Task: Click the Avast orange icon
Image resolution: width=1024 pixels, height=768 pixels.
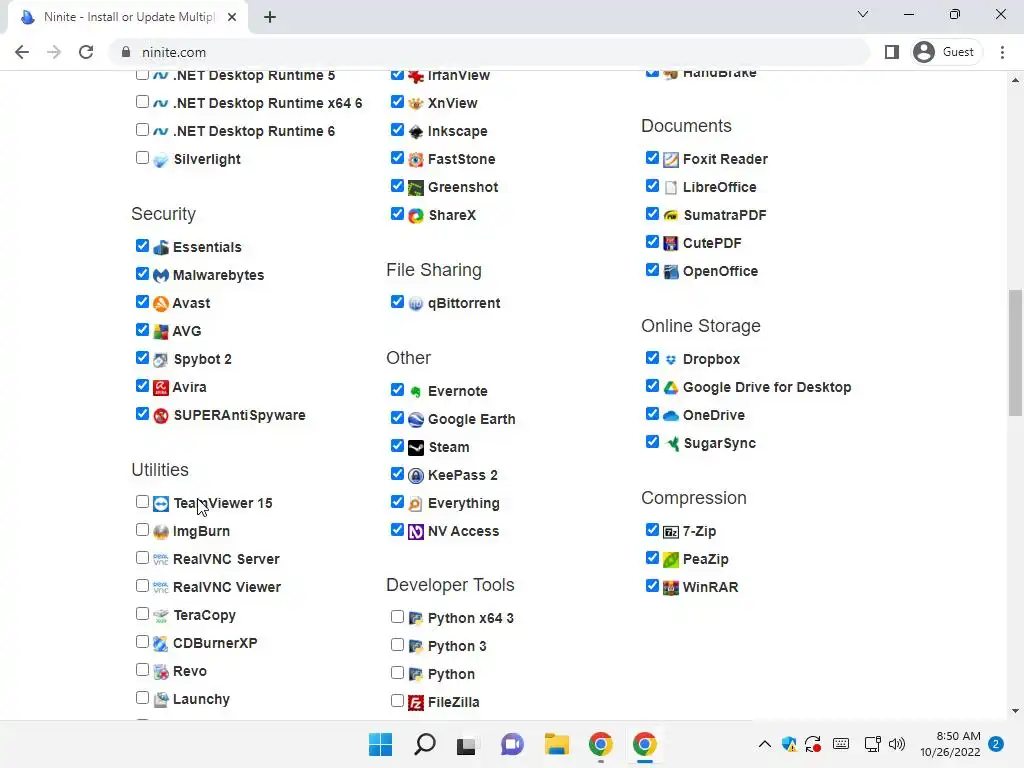Action: pos(161,304)
